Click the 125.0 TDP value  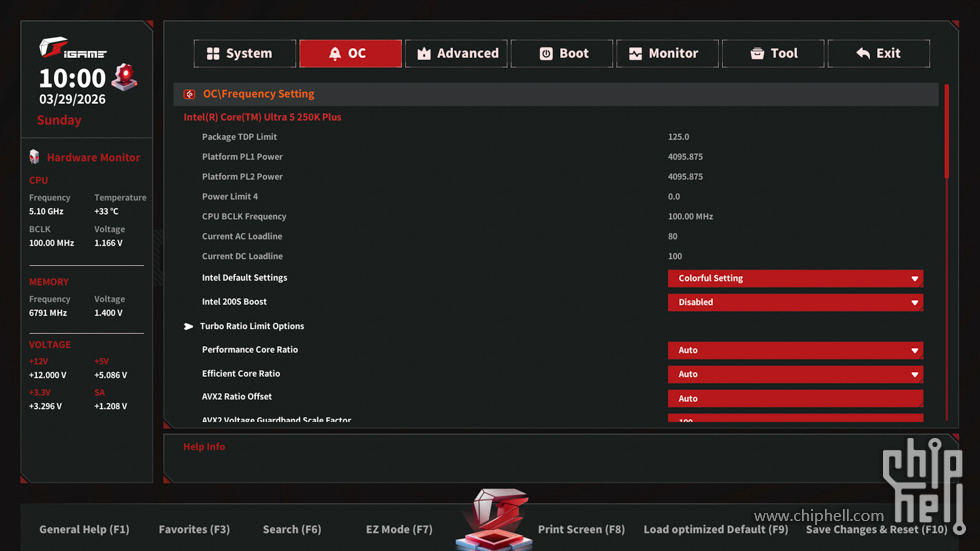[679, 137]
